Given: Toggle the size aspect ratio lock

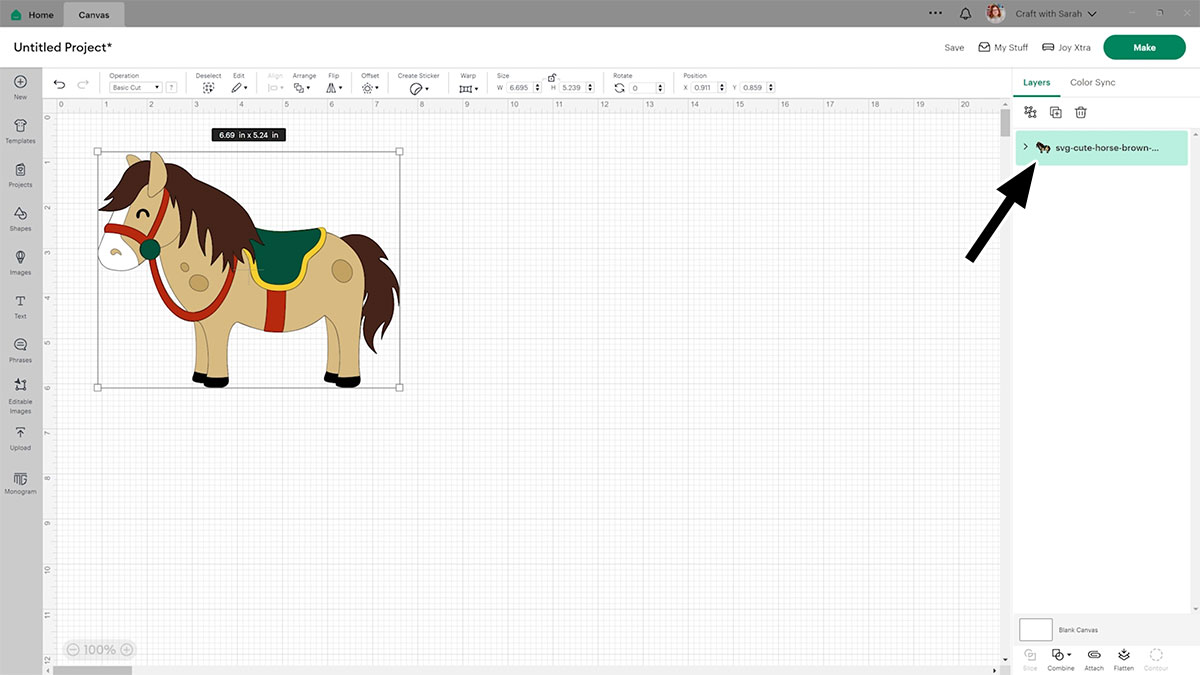Looking at the screenshot, I should click(x=552, y=77).
